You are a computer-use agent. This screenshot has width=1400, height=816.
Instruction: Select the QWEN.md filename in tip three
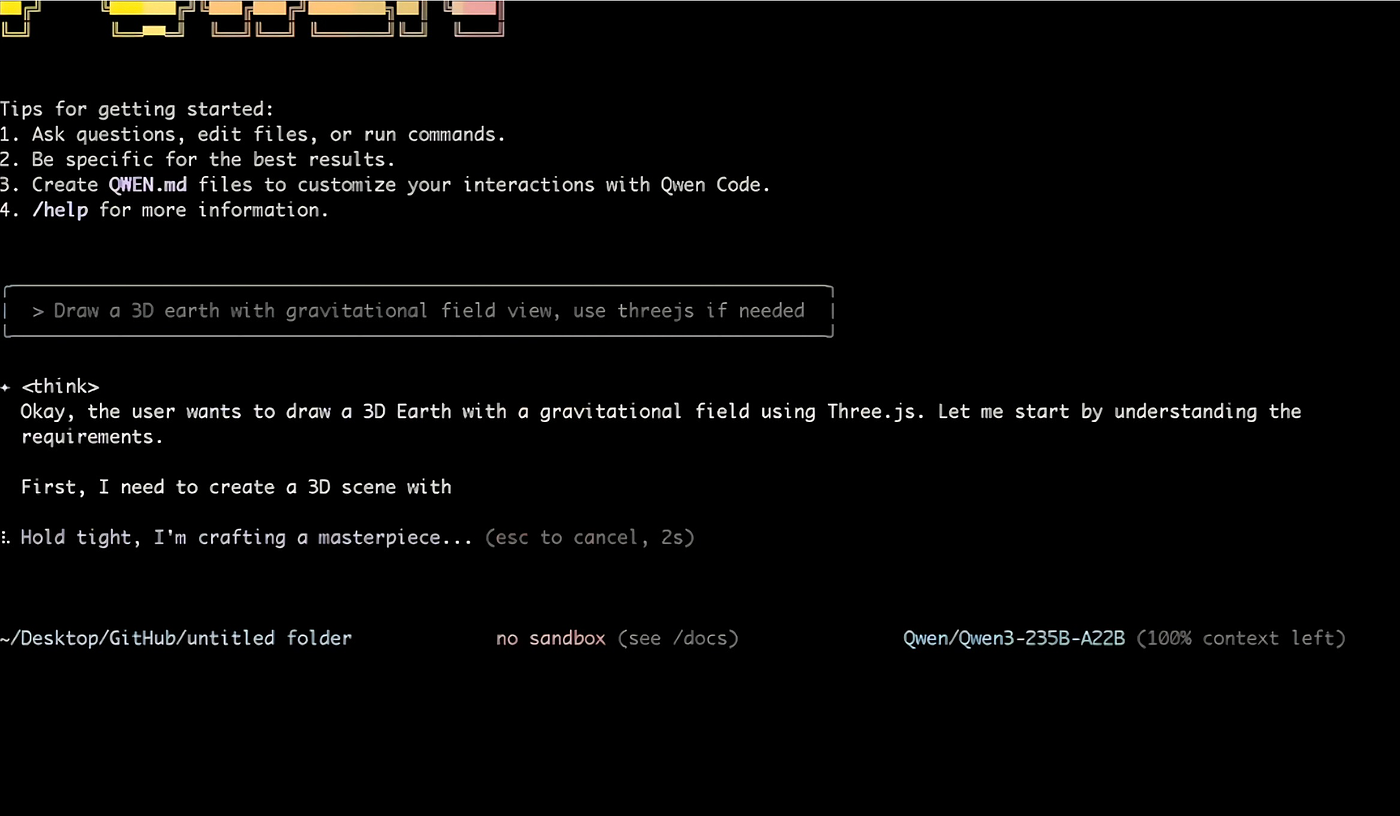[147, 184]
